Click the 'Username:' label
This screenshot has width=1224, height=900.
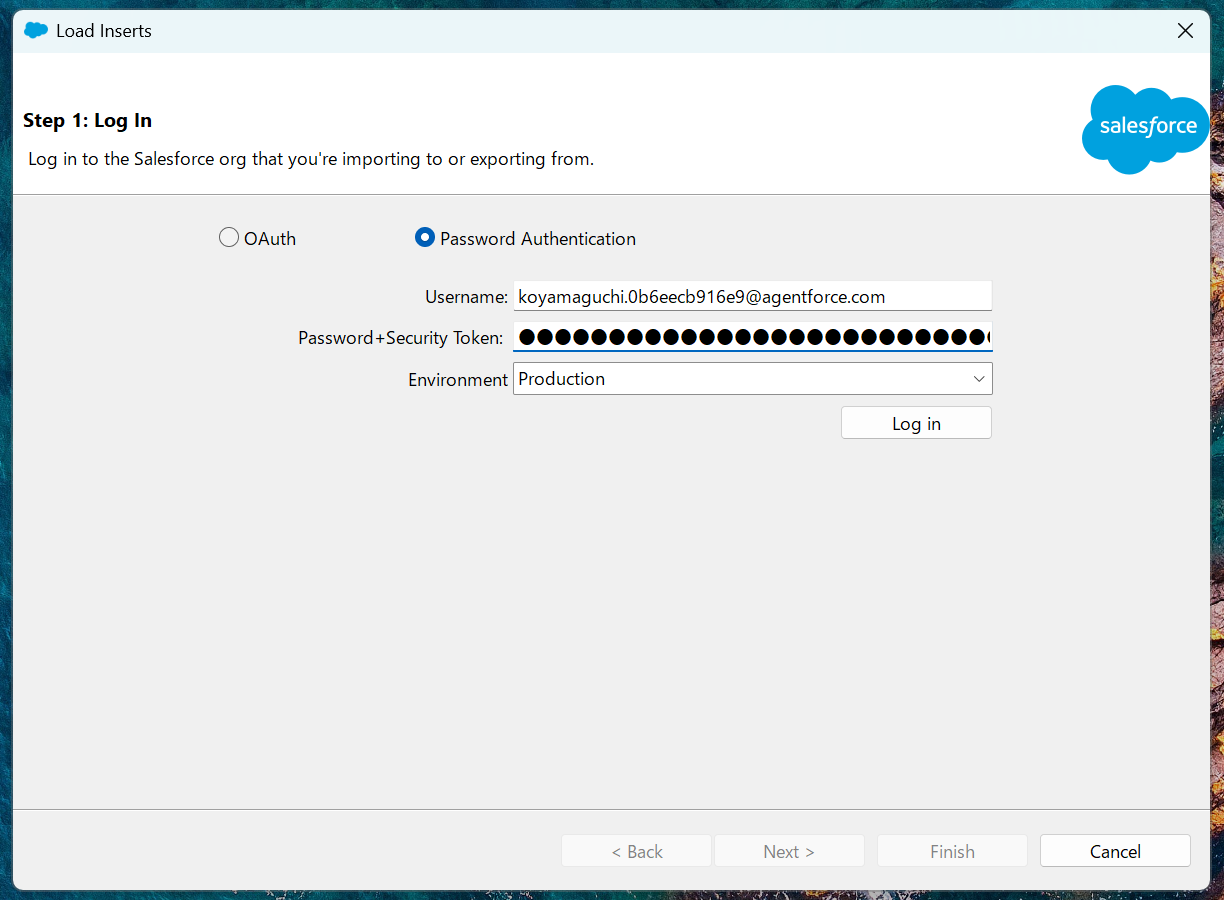[466, 297]
